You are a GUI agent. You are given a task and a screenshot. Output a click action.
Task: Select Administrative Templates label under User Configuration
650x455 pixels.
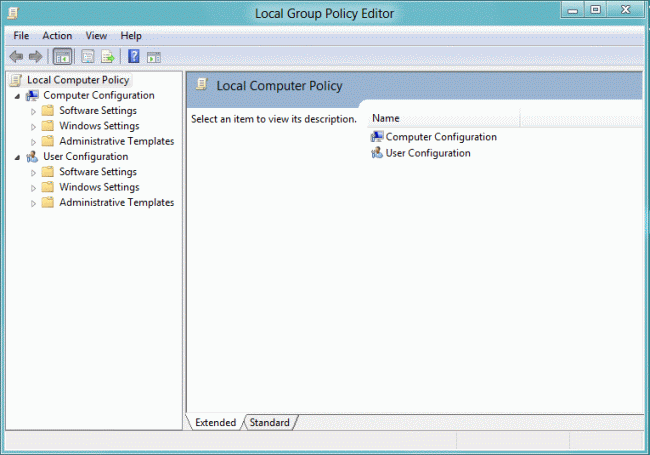[x=116, y=203]
